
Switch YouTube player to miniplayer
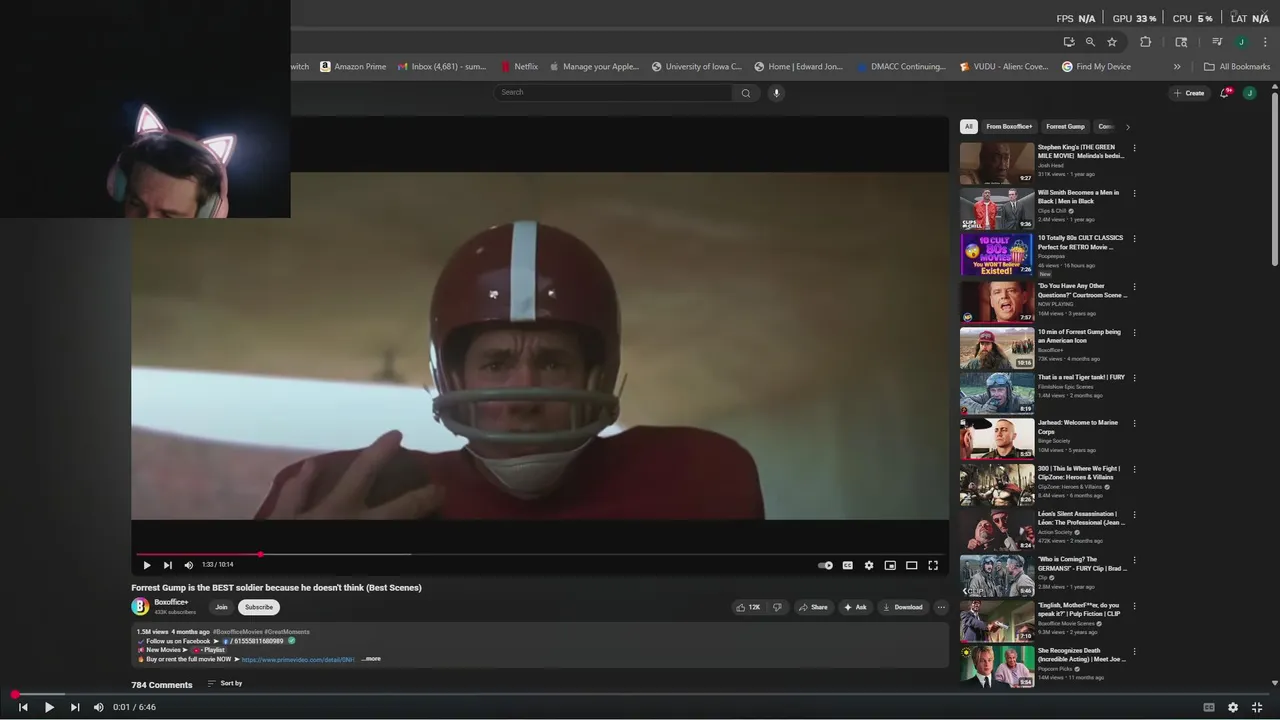[x=890, y=565]
